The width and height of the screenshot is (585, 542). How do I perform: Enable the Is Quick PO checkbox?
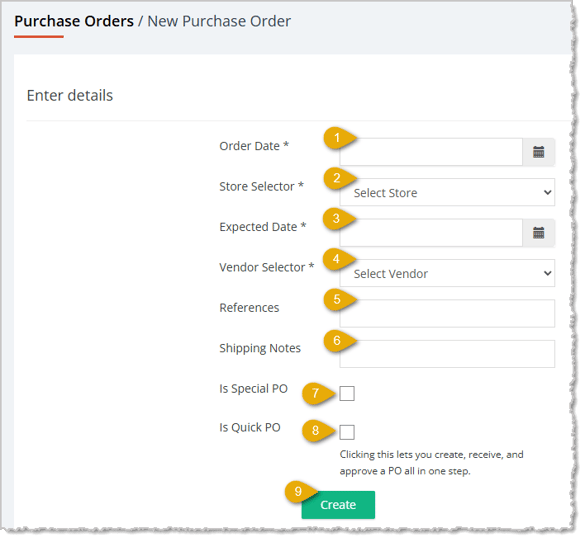(347, 432)
